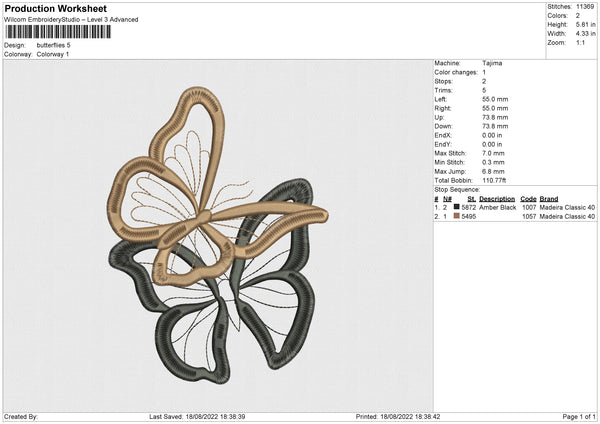Image resolution: width=600 pixels, height=424 pixels.
Task: Select the stitch count 5872
Action: click(x=469, y=207)
